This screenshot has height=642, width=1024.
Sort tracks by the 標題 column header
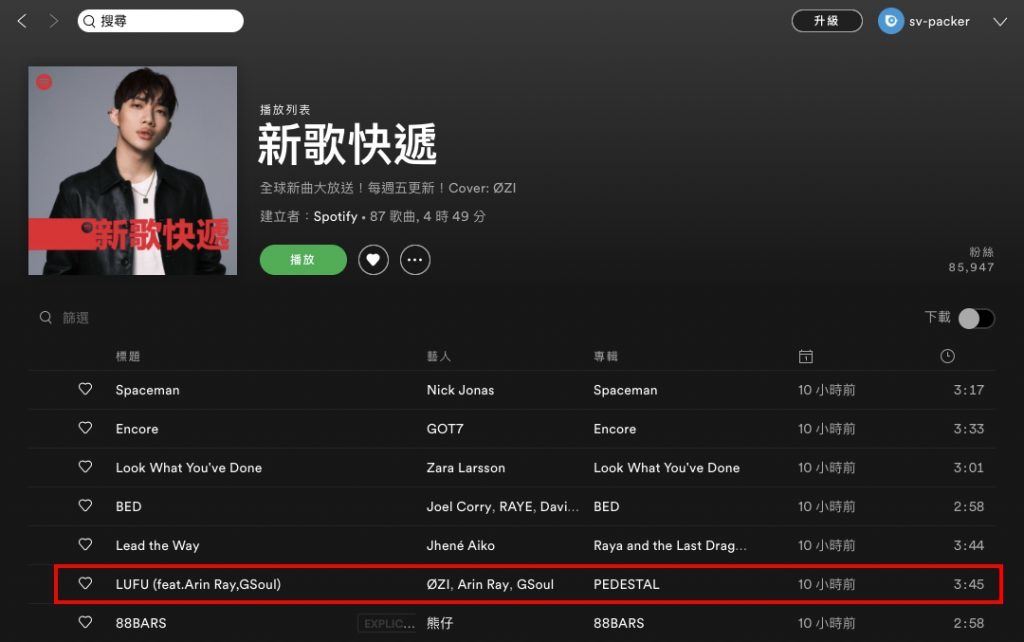128,356
